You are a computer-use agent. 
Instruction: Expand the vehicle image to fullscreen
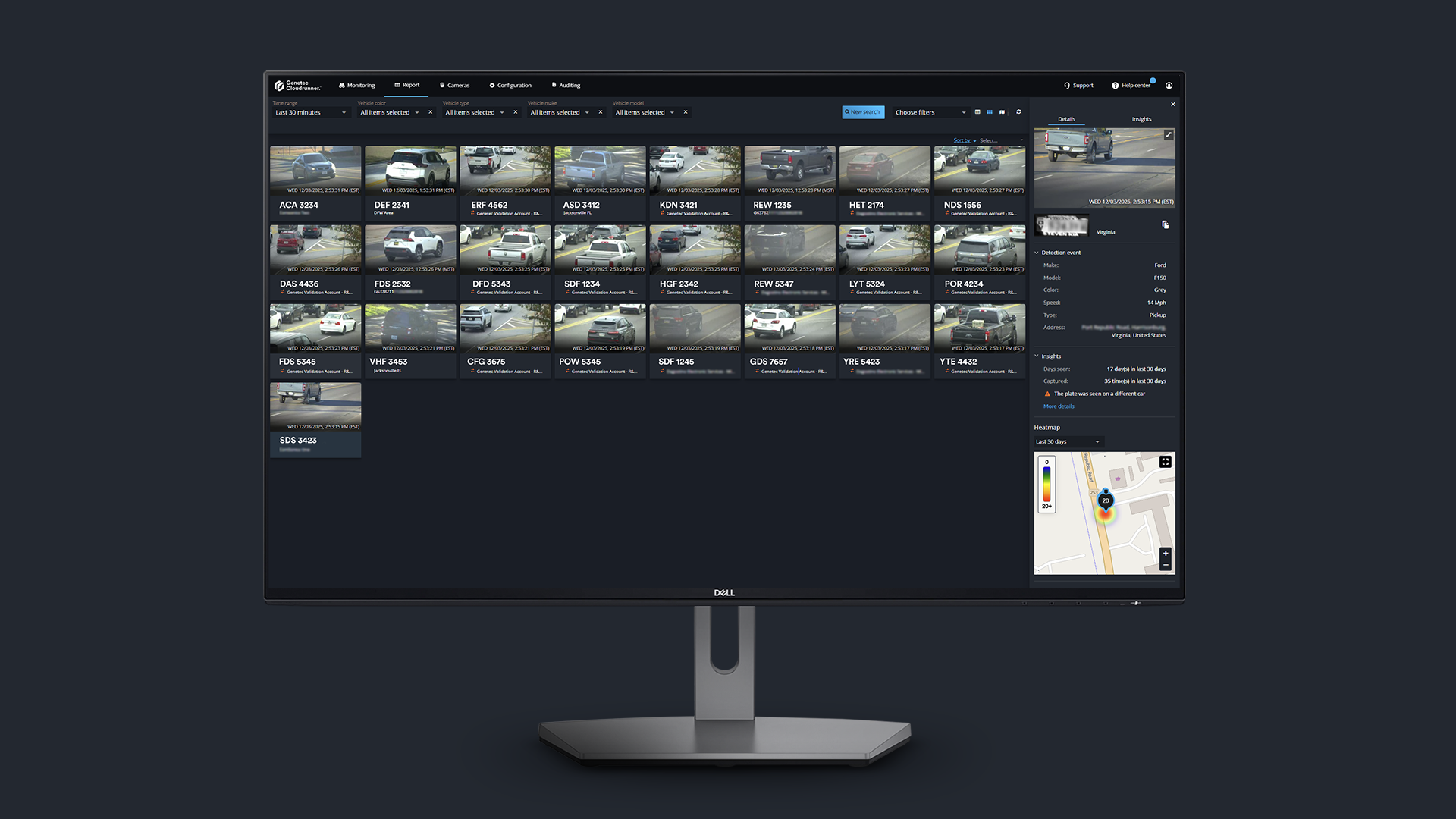(x=1169, y=135)
